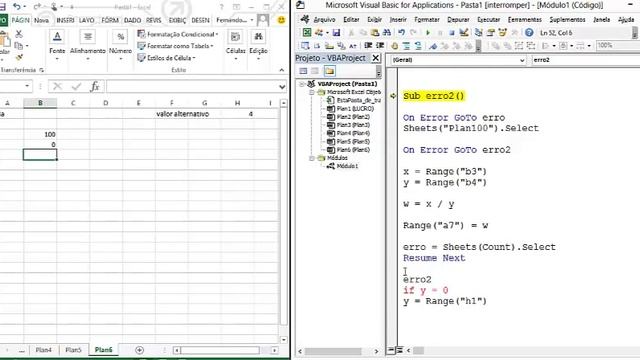
Task: Add a new sheet with plus button
Action: pos(139,350)
